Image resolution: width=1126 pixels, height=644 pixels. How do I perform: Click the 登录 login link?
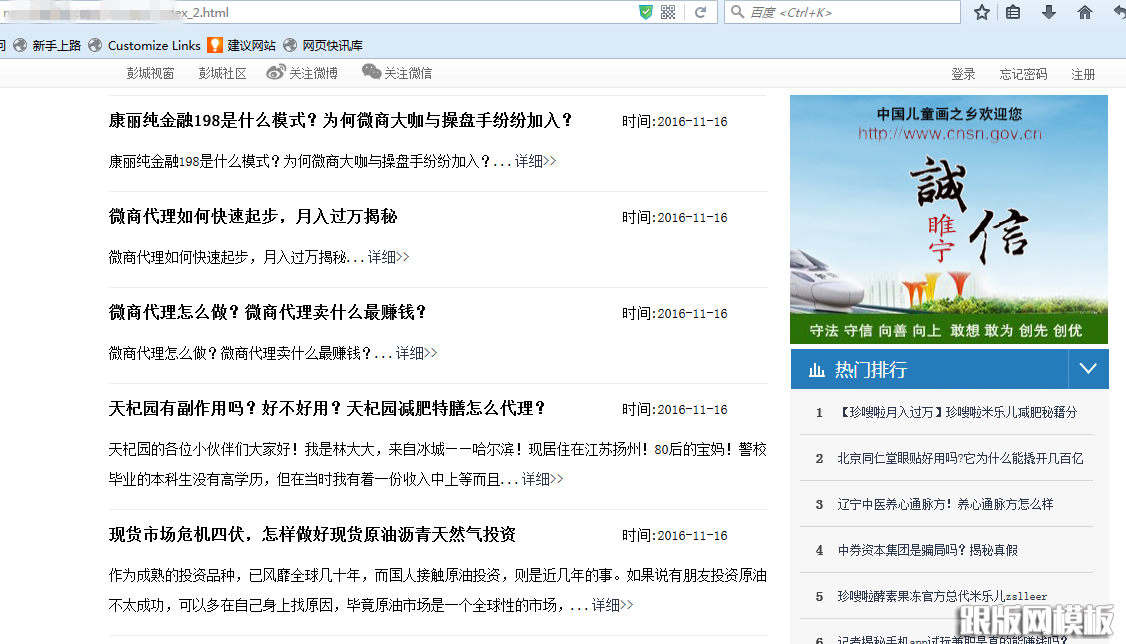click(963, 74)
